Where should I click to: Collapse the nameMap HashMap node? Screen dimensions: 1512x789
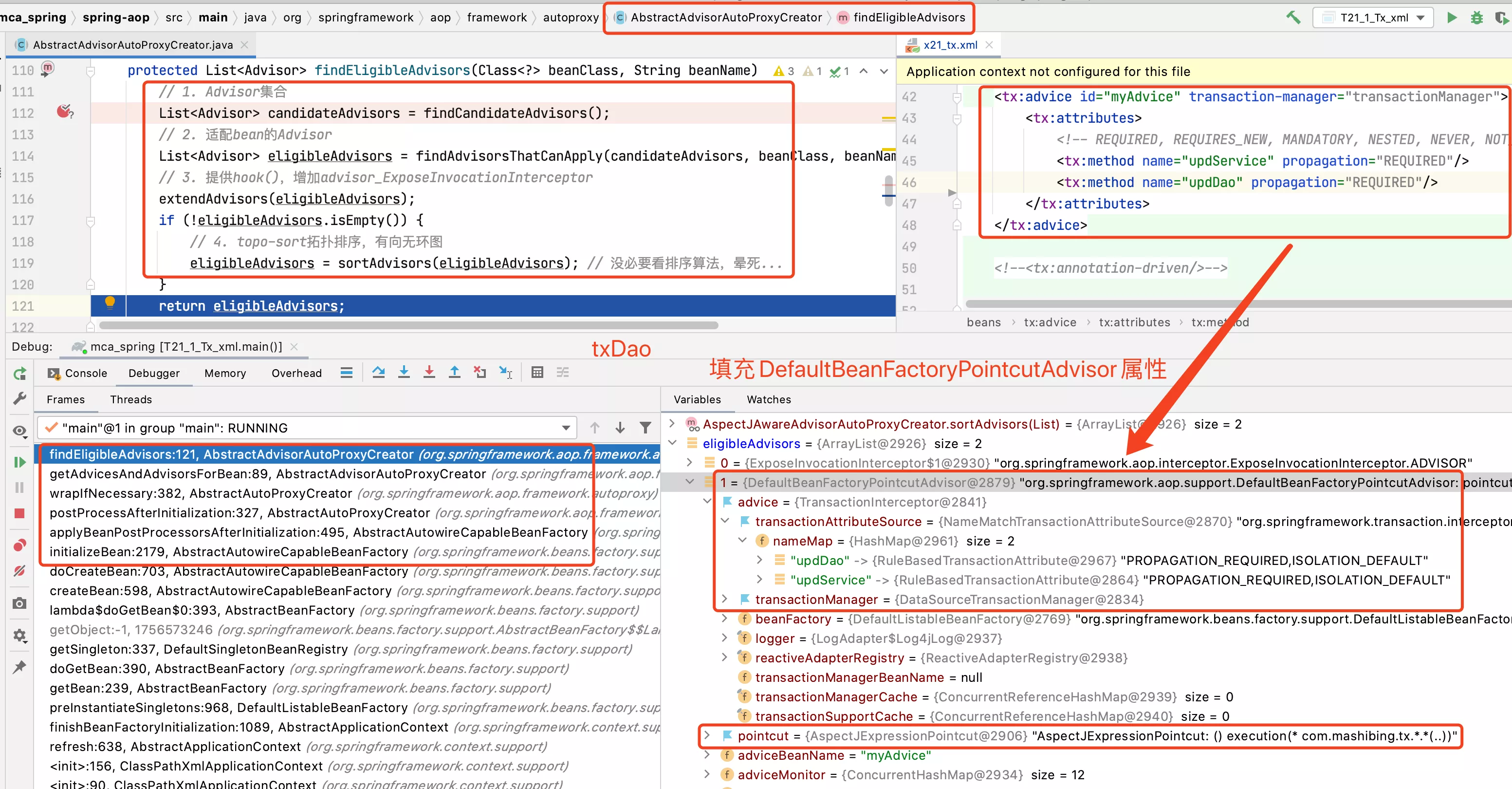click(742, 541)
